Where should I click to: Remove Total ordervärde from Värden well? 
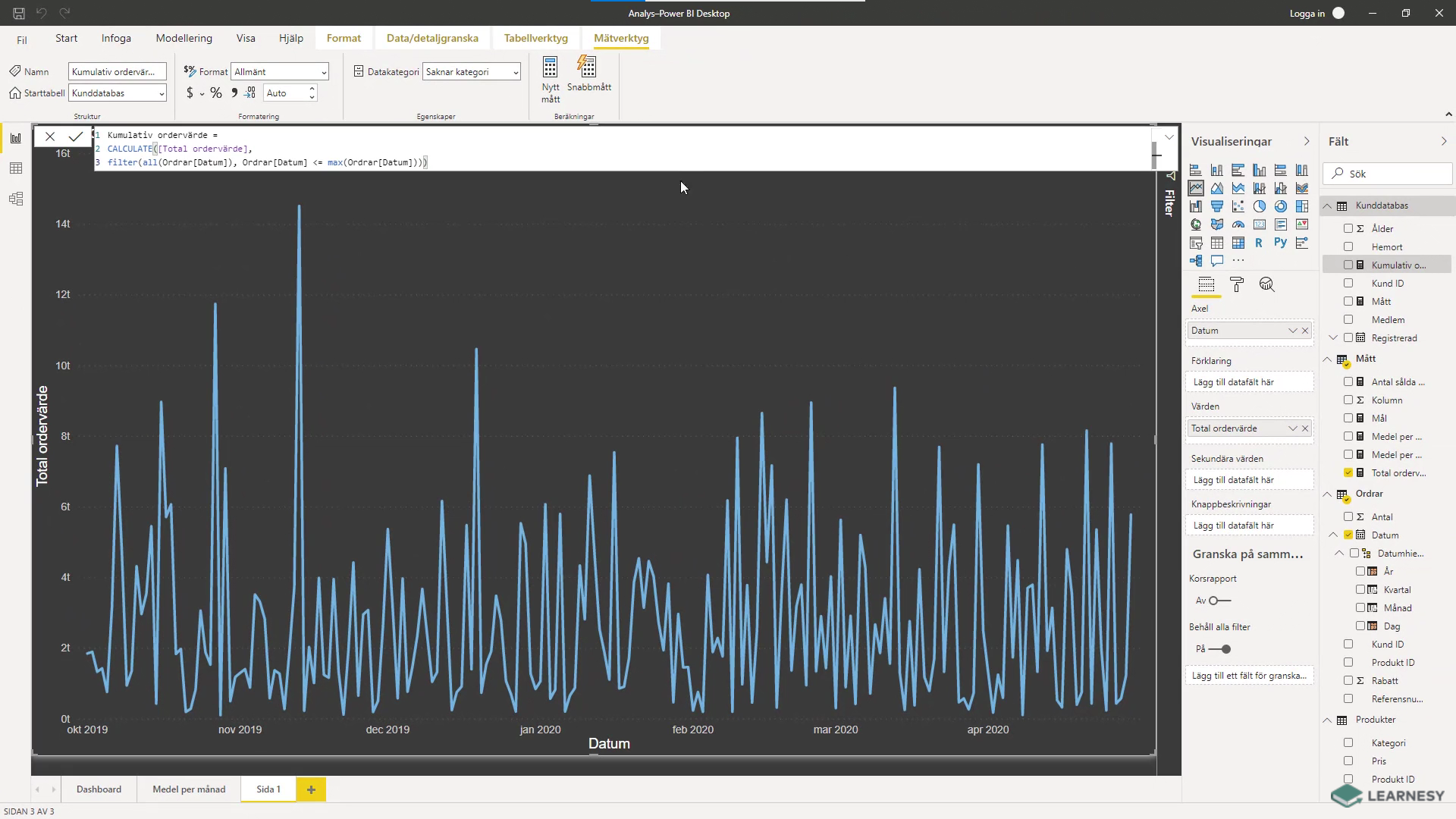tap(1305, 428)
